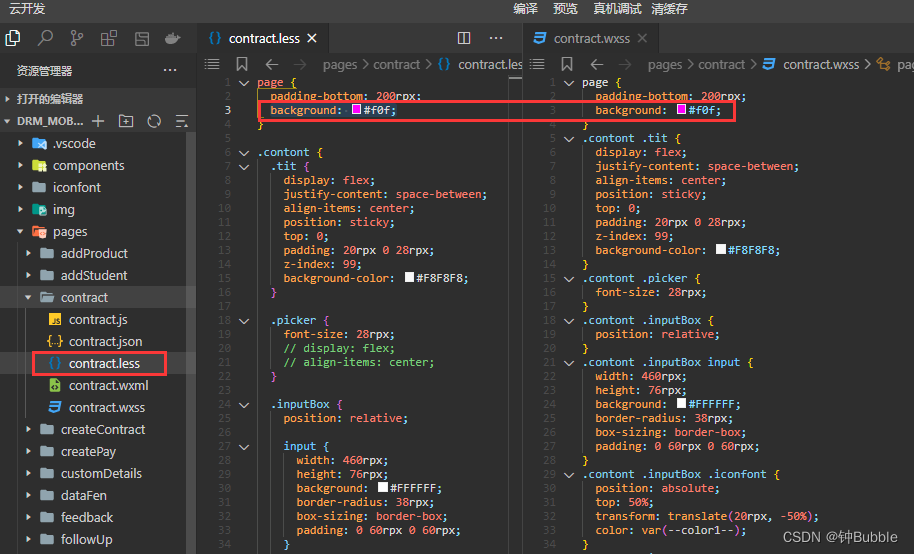Collapse all folders in explorer

[182, 121]
